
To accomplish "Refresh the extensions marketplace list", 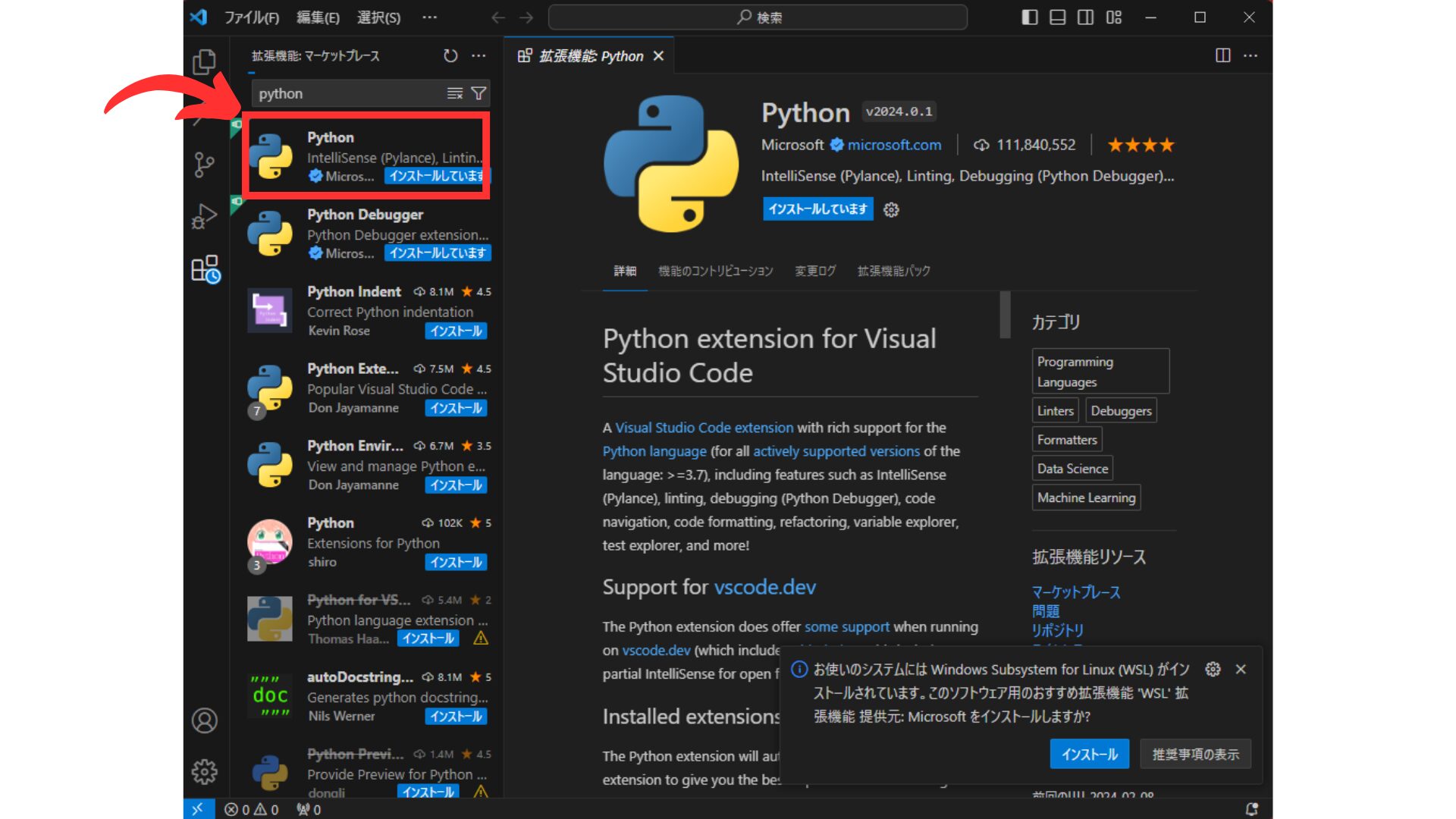I will 450,55.
